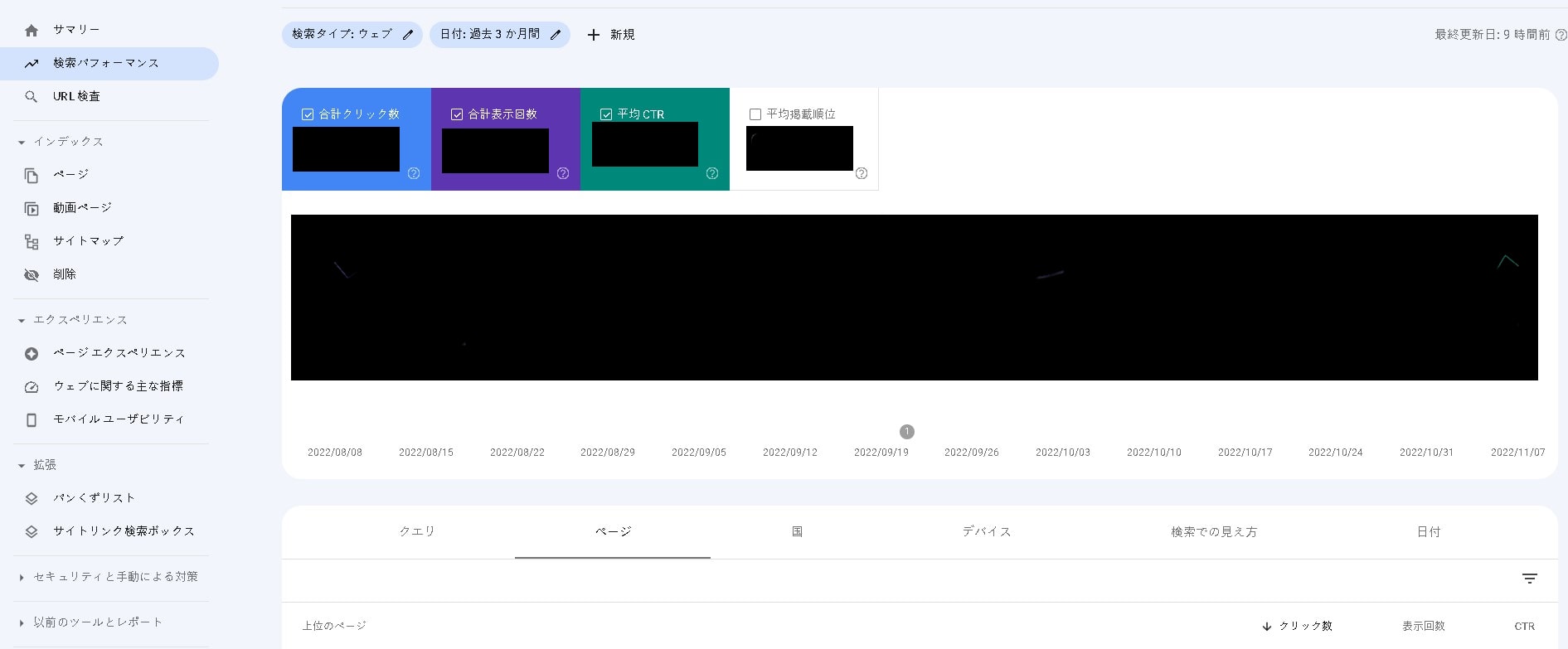Click the 削除 crossed-eye icon
This screenshot has width=1568, height=649.
(x=32, y=275)
